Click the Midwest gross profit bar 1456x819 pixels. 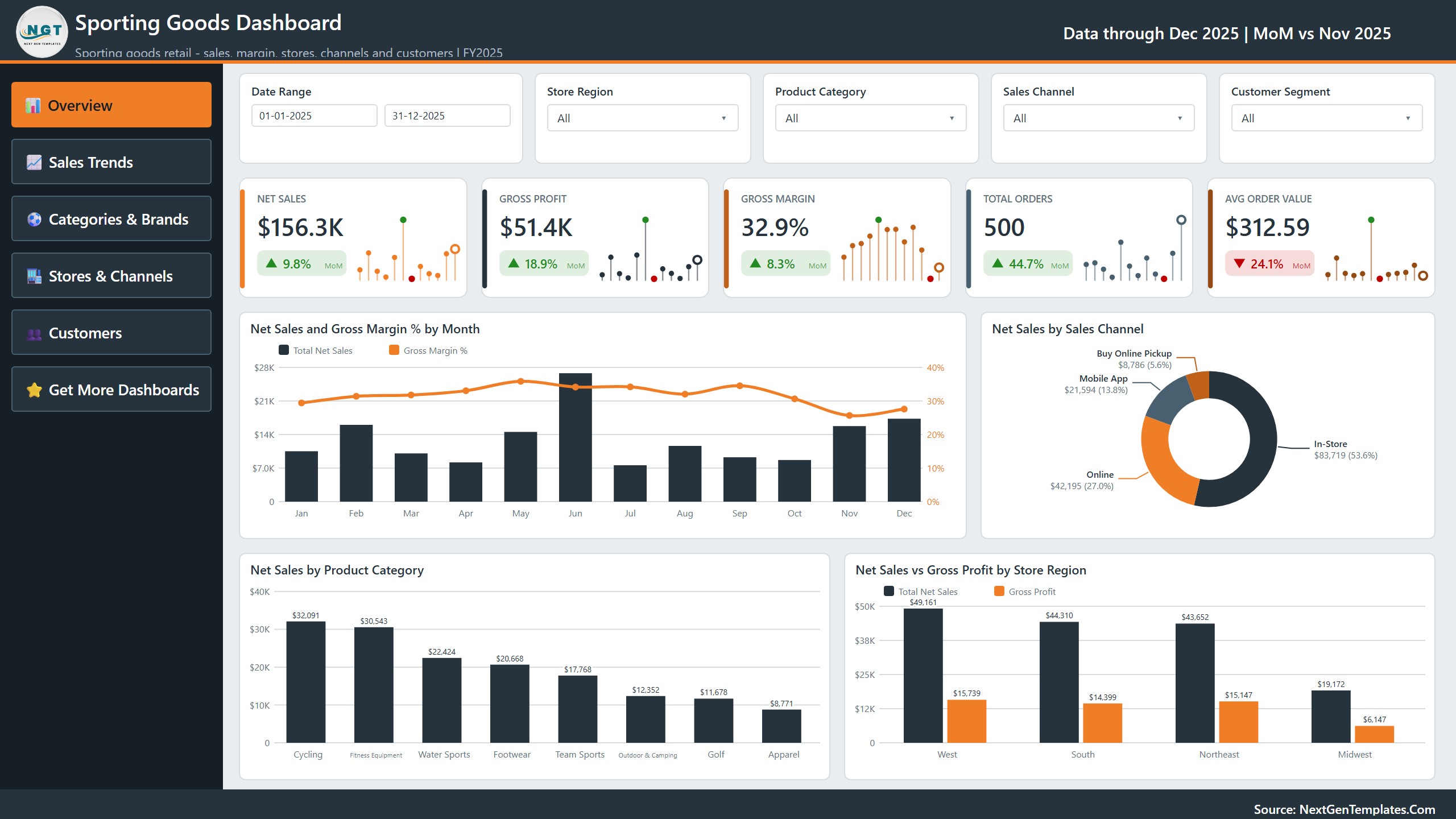click(x=1374, y=734)
